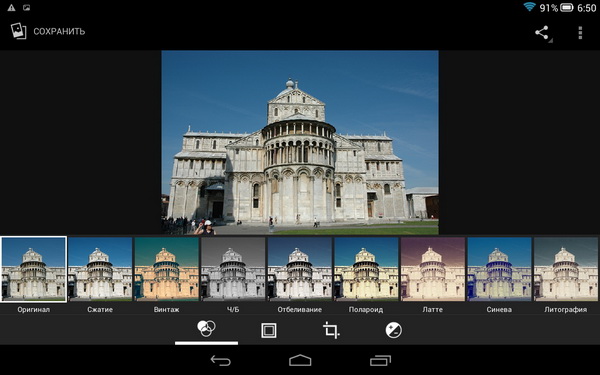Open the recent apps button
The image size is (600, 375).
pos(380,360)
